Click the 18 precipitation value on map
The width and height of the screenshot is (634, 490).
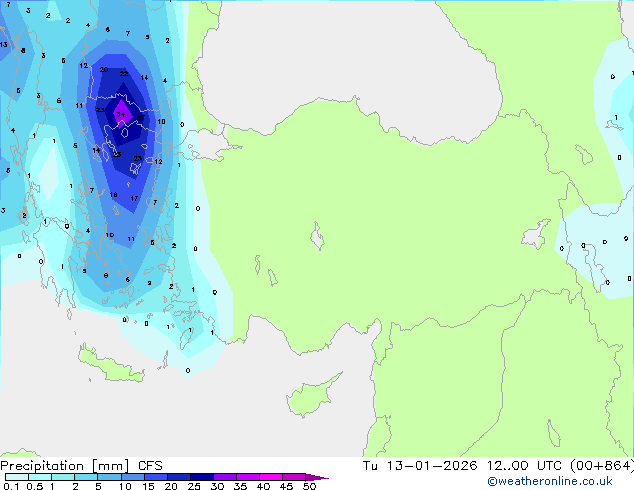click(x=113, y=195)
